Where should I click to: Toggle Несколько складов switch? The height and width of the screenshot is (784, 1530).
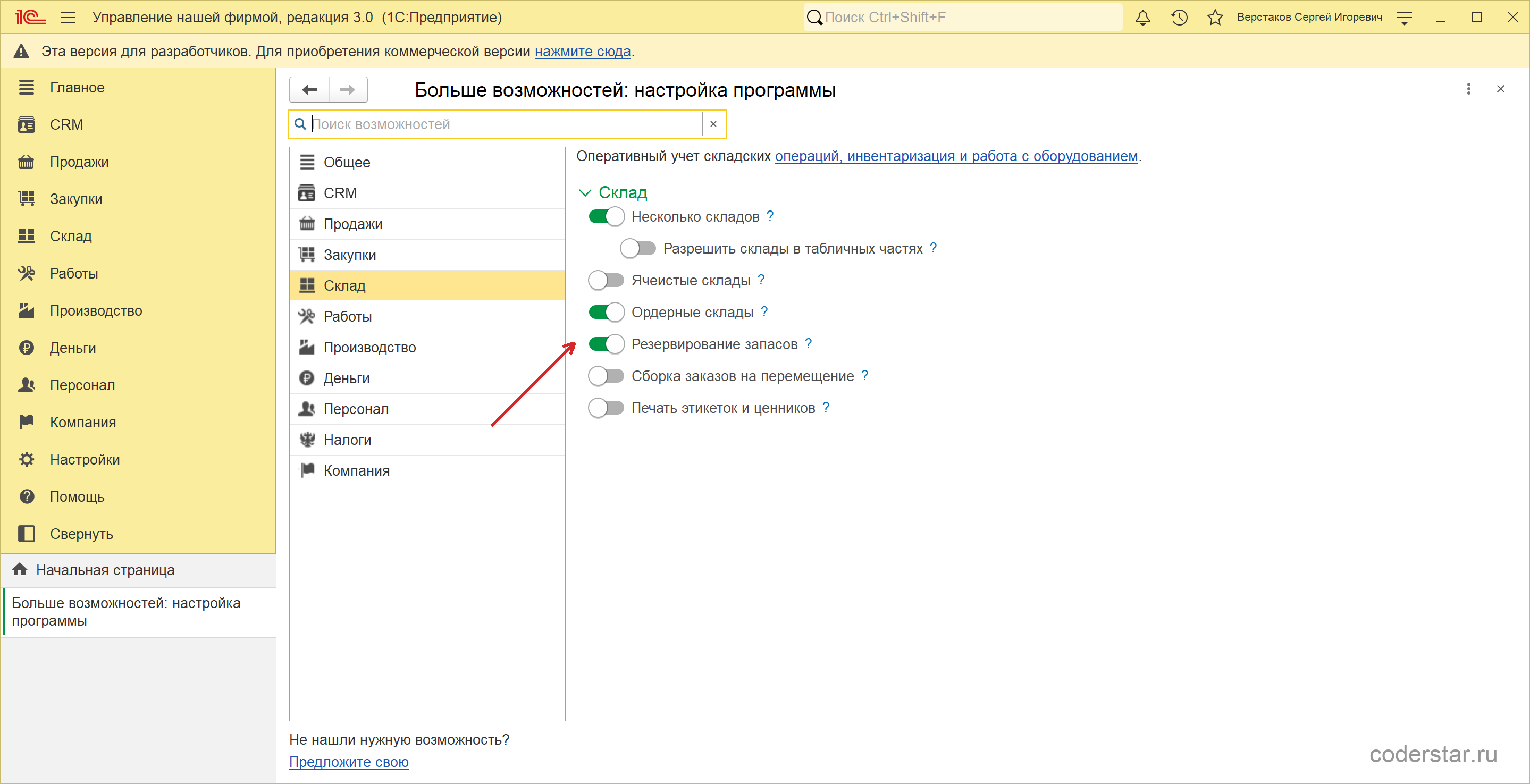pos(607,217)
